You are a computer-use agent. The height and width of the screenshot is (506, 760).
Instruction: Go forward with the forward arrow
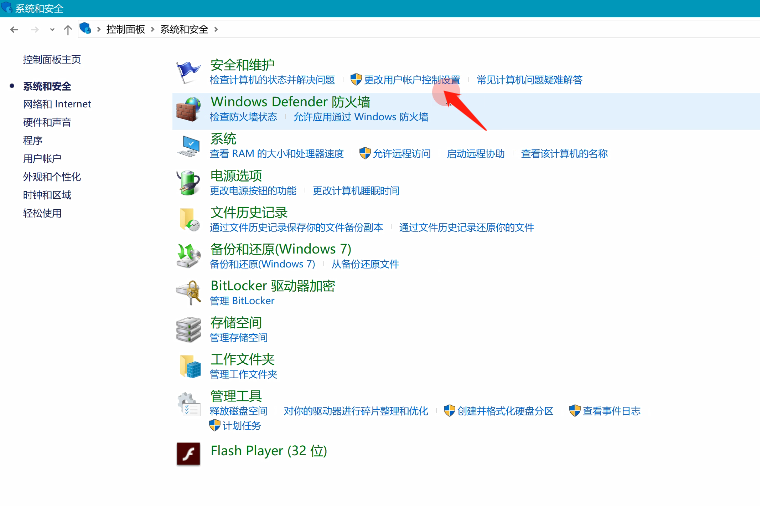(x=34, y=30)
